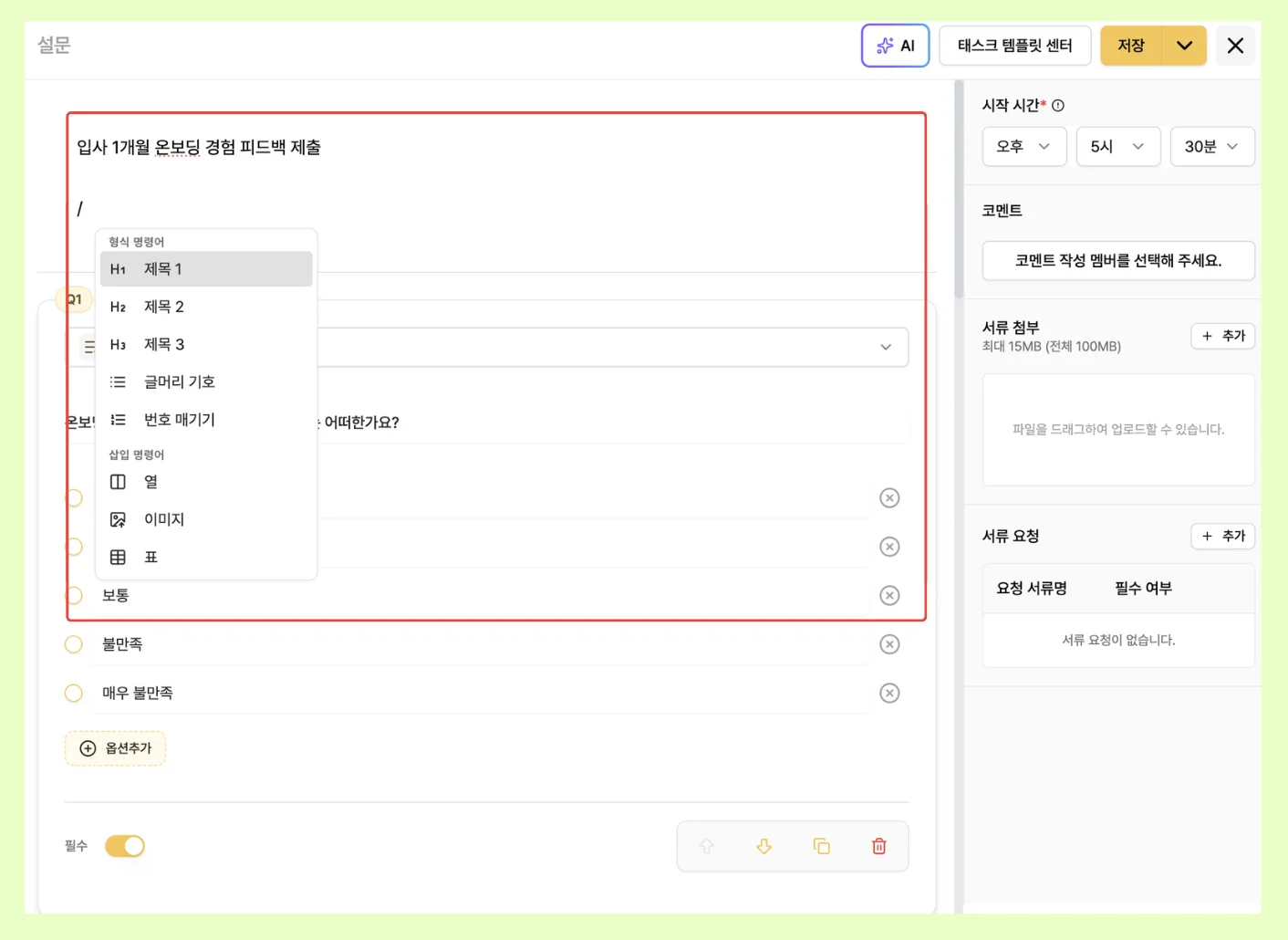Click the duplicate question copy icon
This screenshot has height=940, width=1288.
coord(821,846)
